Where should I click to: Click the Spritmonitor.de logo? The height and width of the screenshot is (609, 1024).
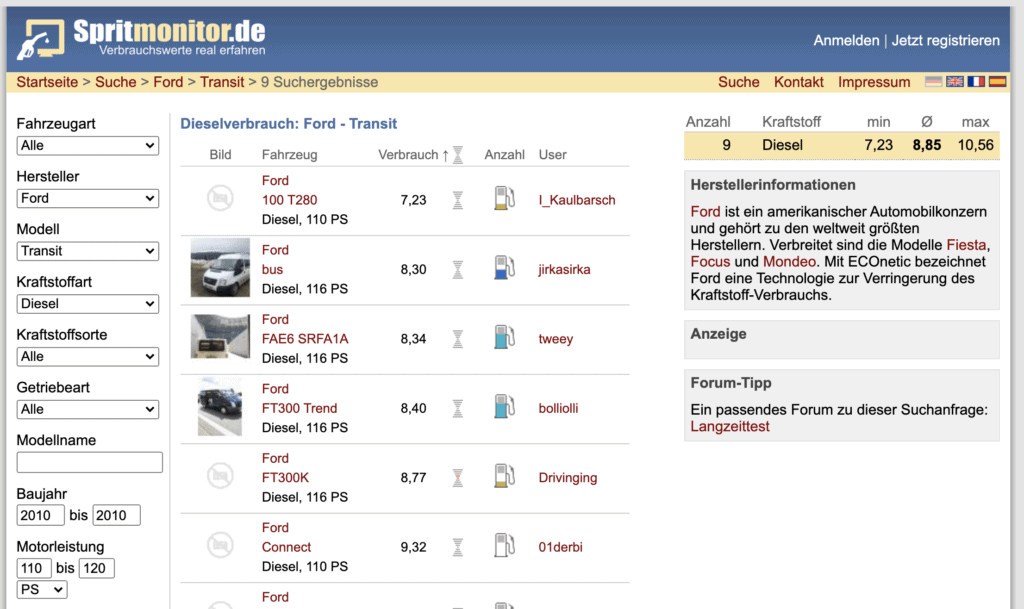(142, 39)
